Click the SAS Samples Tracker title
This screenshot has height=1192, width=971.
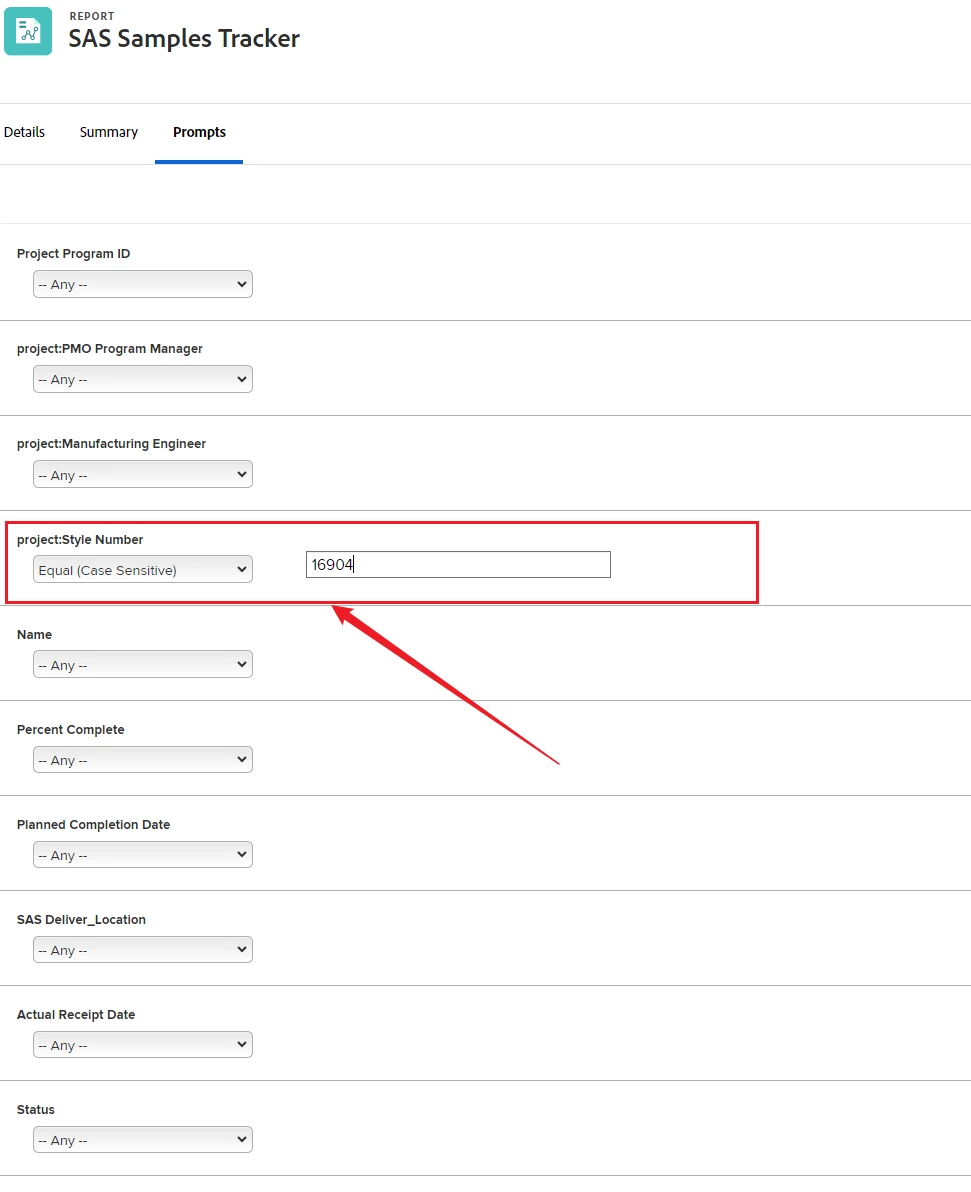coord(184,39)
